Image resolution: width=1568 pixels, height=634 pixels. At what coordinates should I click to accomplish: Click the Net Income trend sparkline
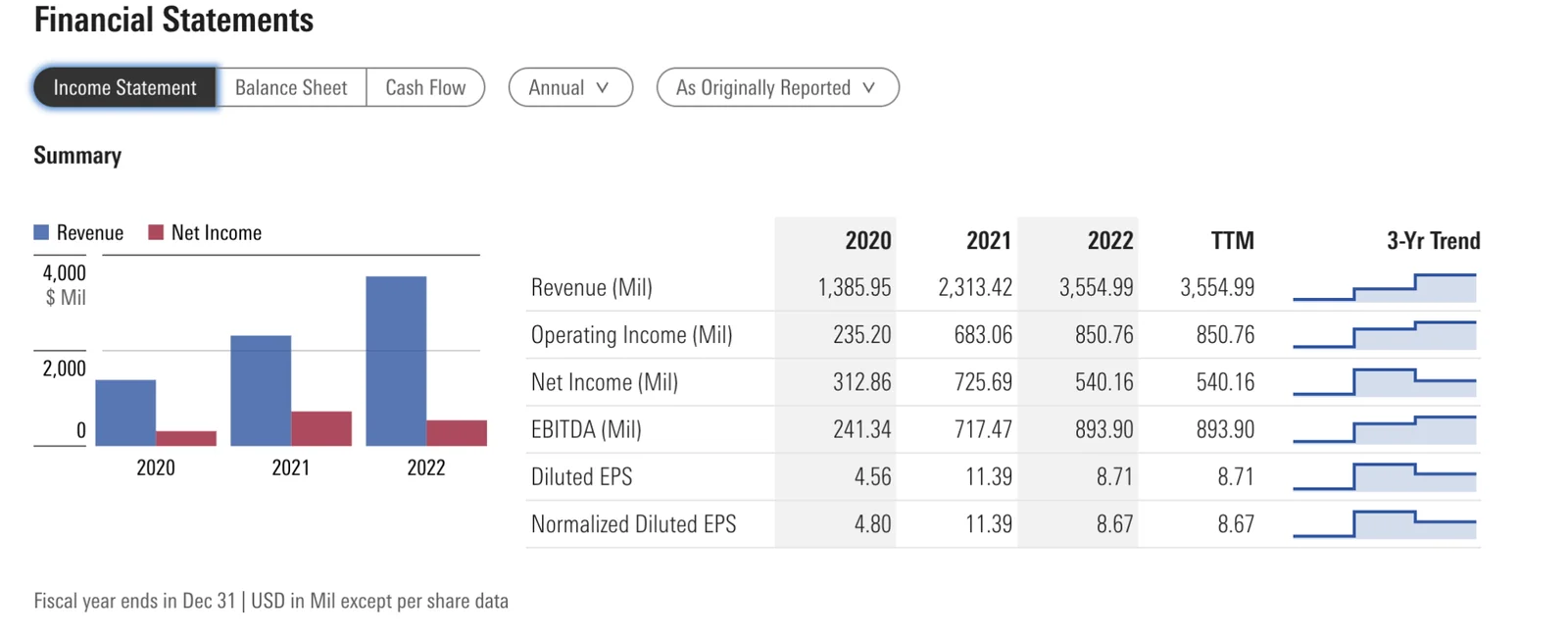pyautogui.click(x=1384, y=382)
